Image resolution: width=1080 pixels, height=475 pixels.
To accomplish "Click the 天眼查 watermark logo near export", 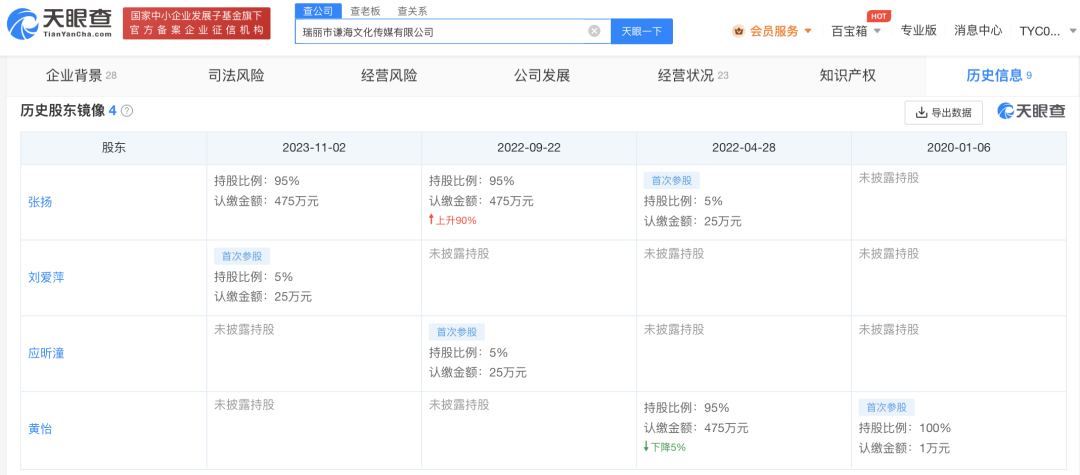I will coord(1031,112).
